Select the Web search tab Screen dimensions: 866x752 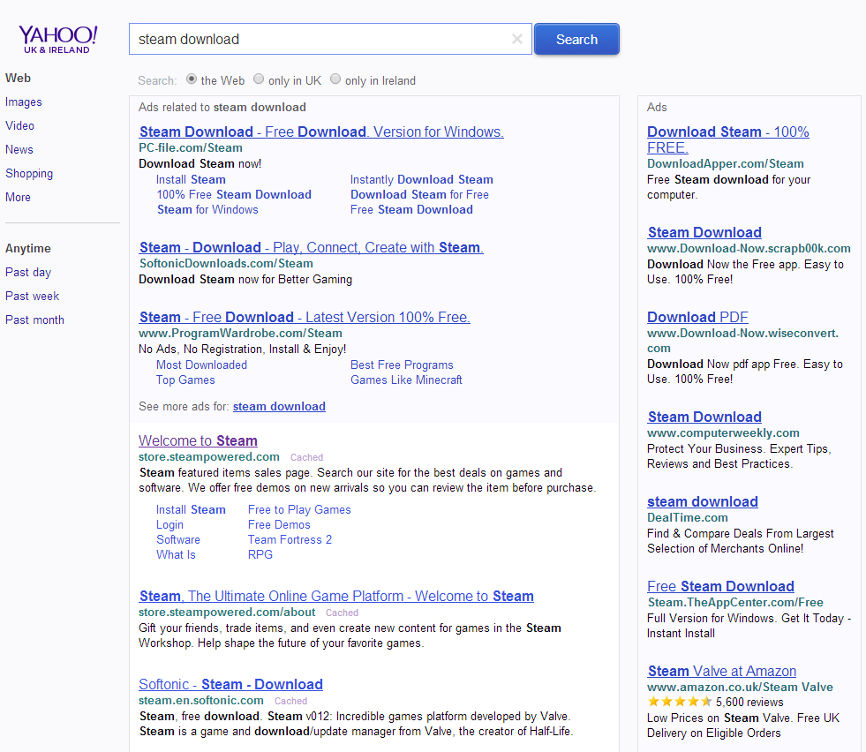[18, 78]
